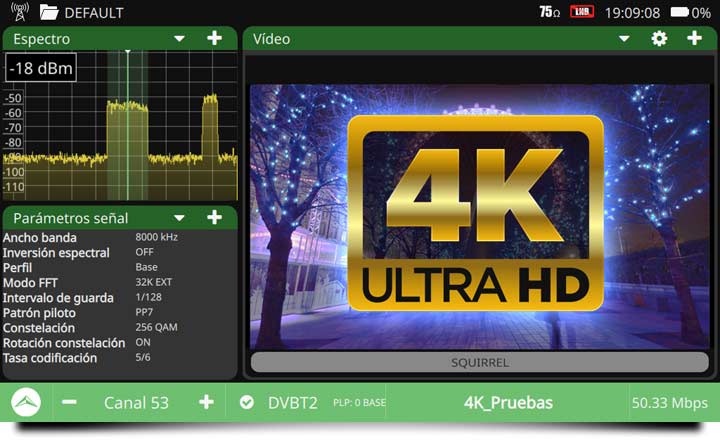The image size is (720, 446).
Task: Click the 8000 kHz bandwidth value
Action: [157, 237]
